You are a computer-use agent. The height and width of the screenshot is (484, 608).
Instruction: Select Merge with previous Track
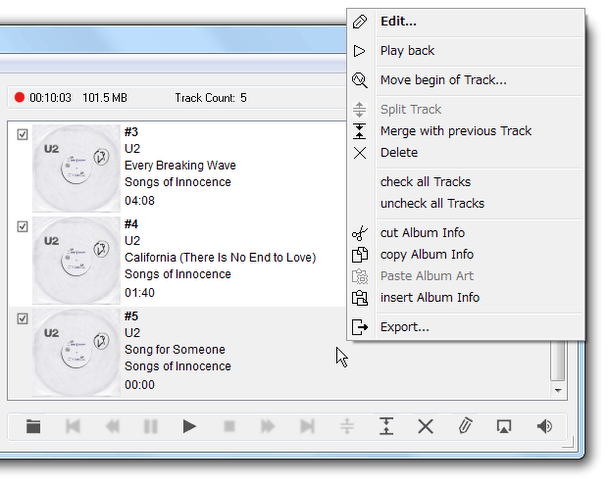point(455,131)
